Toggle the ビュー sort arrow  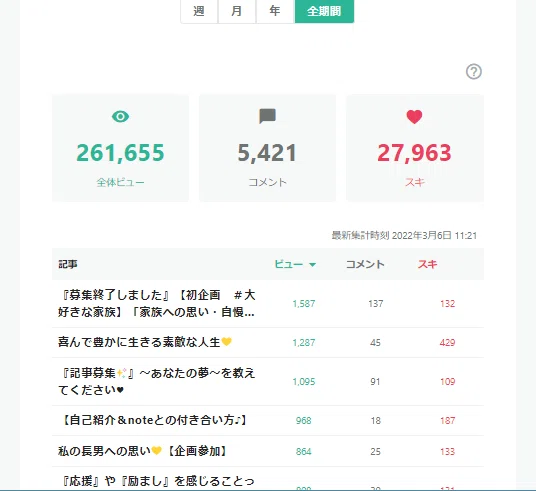point(312,265)
